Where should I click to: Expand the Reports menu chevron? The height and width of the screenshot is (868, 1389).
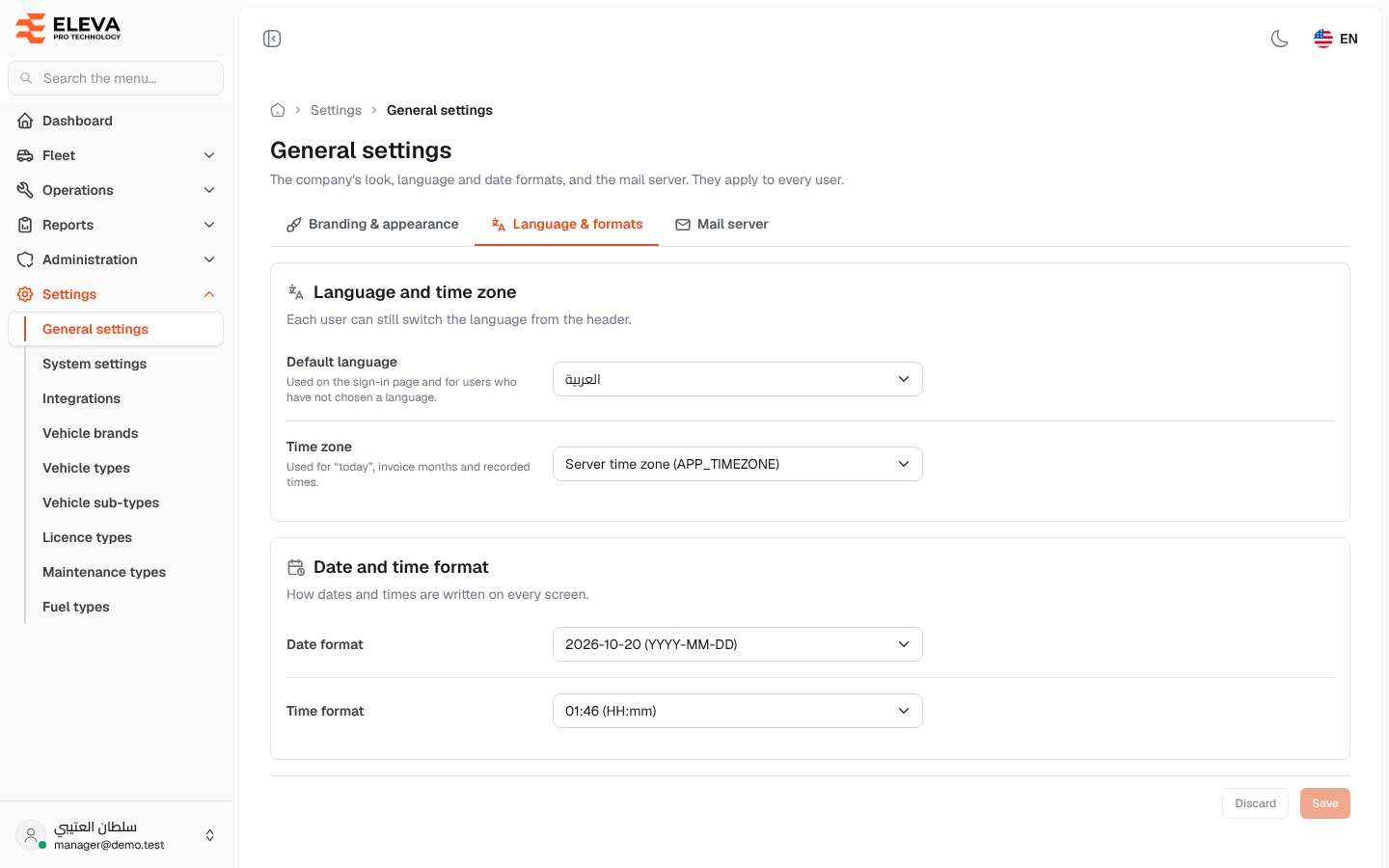point(209,225)
